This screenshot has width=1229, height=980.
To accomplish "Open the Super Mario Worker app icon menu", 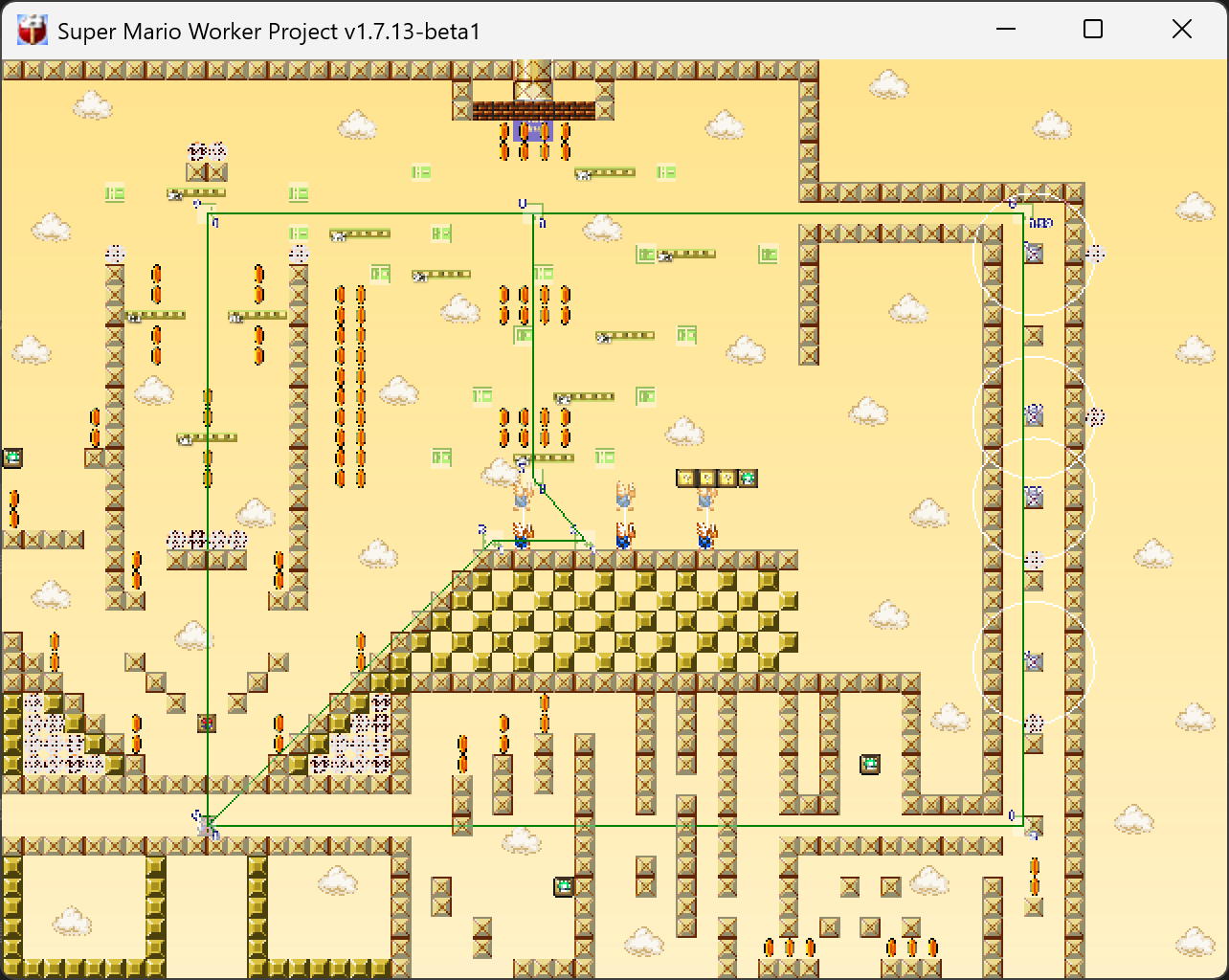I will [33, 31].
